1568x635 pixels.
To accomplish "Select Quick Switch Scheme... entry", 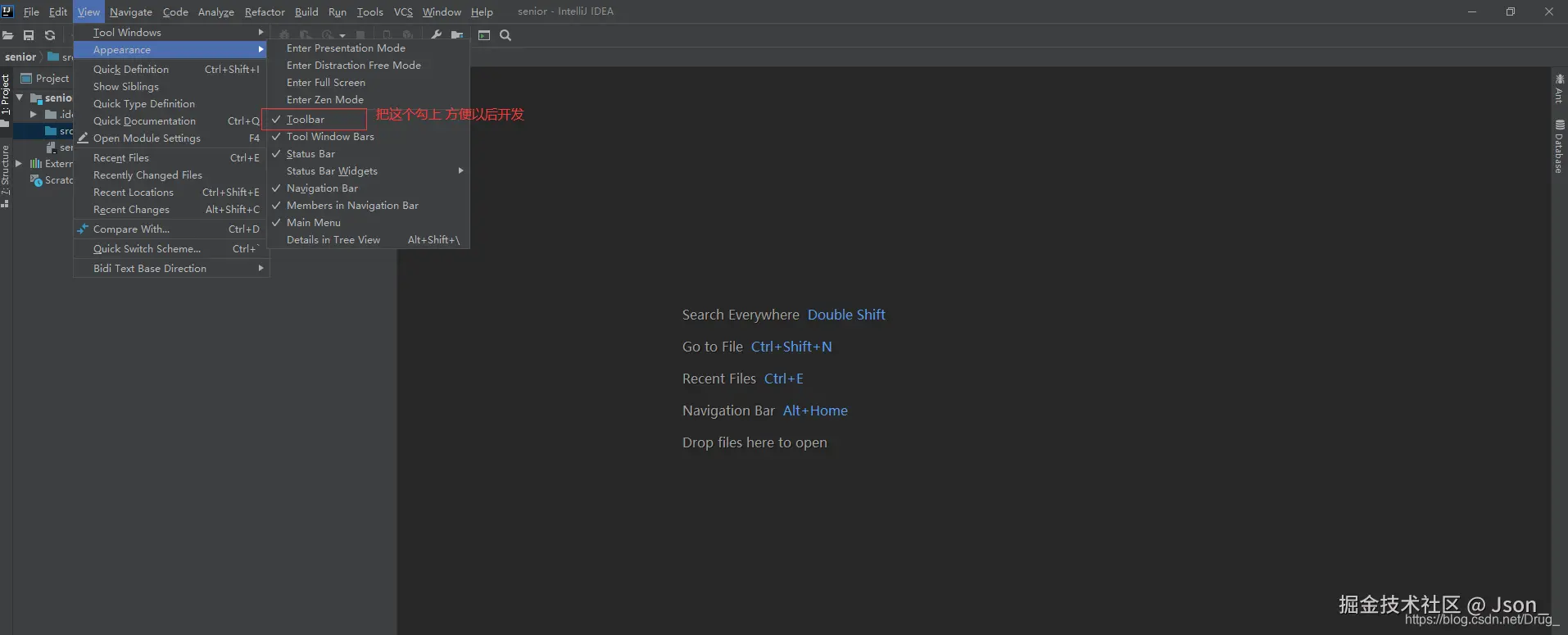I will click(x=171, y=249).
